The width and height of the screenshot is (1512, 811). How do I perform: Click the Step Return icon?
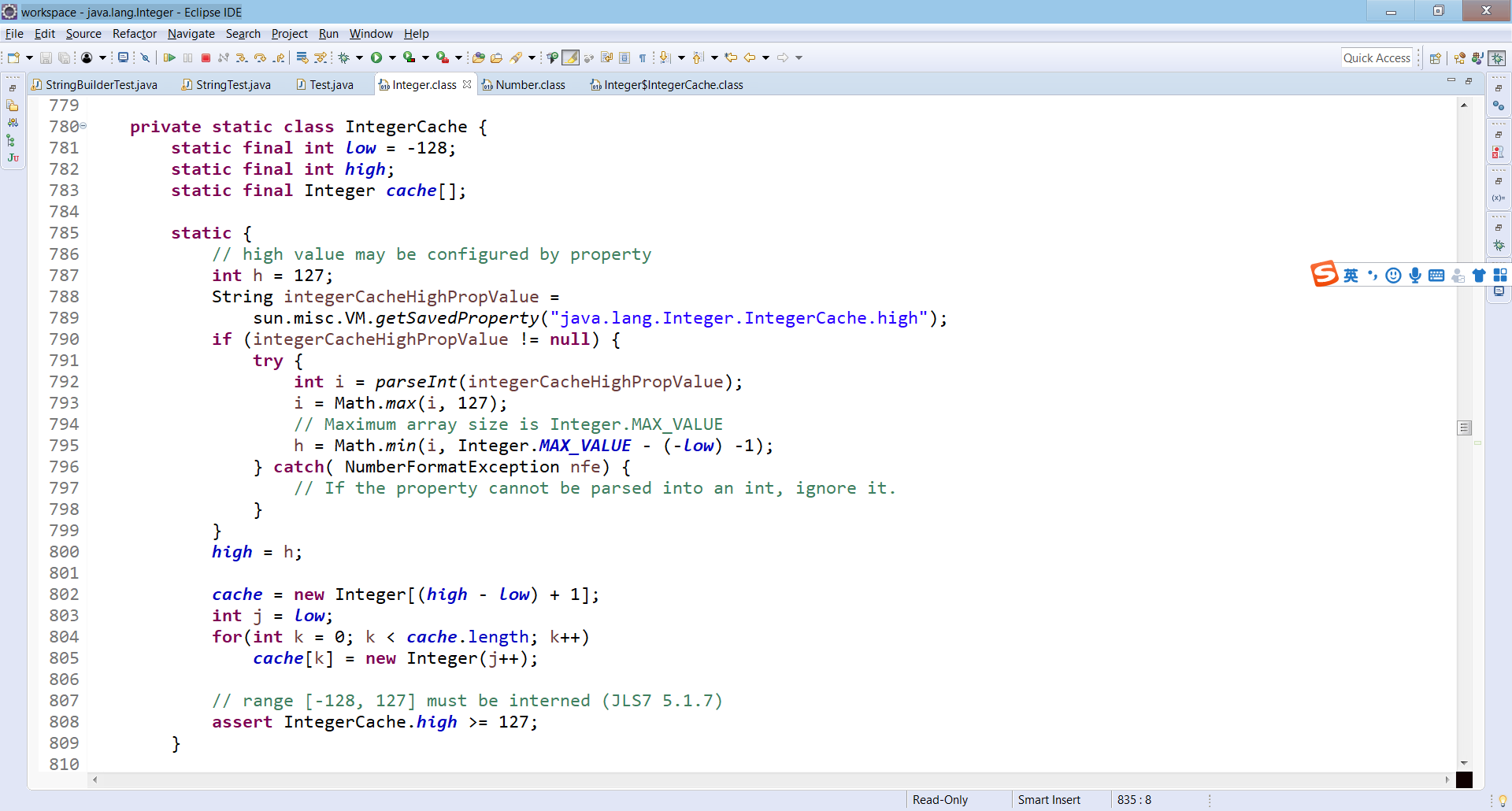pos(279,57)
